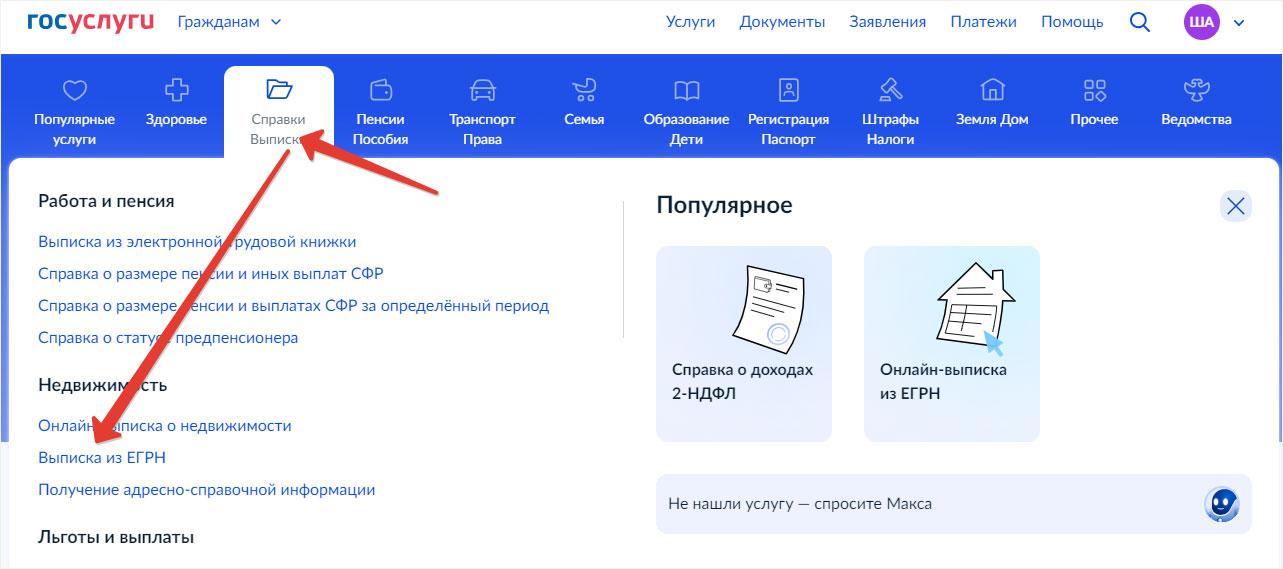Expand the Гражданам dropdown
1283x569 pixels.
[229, 22]
